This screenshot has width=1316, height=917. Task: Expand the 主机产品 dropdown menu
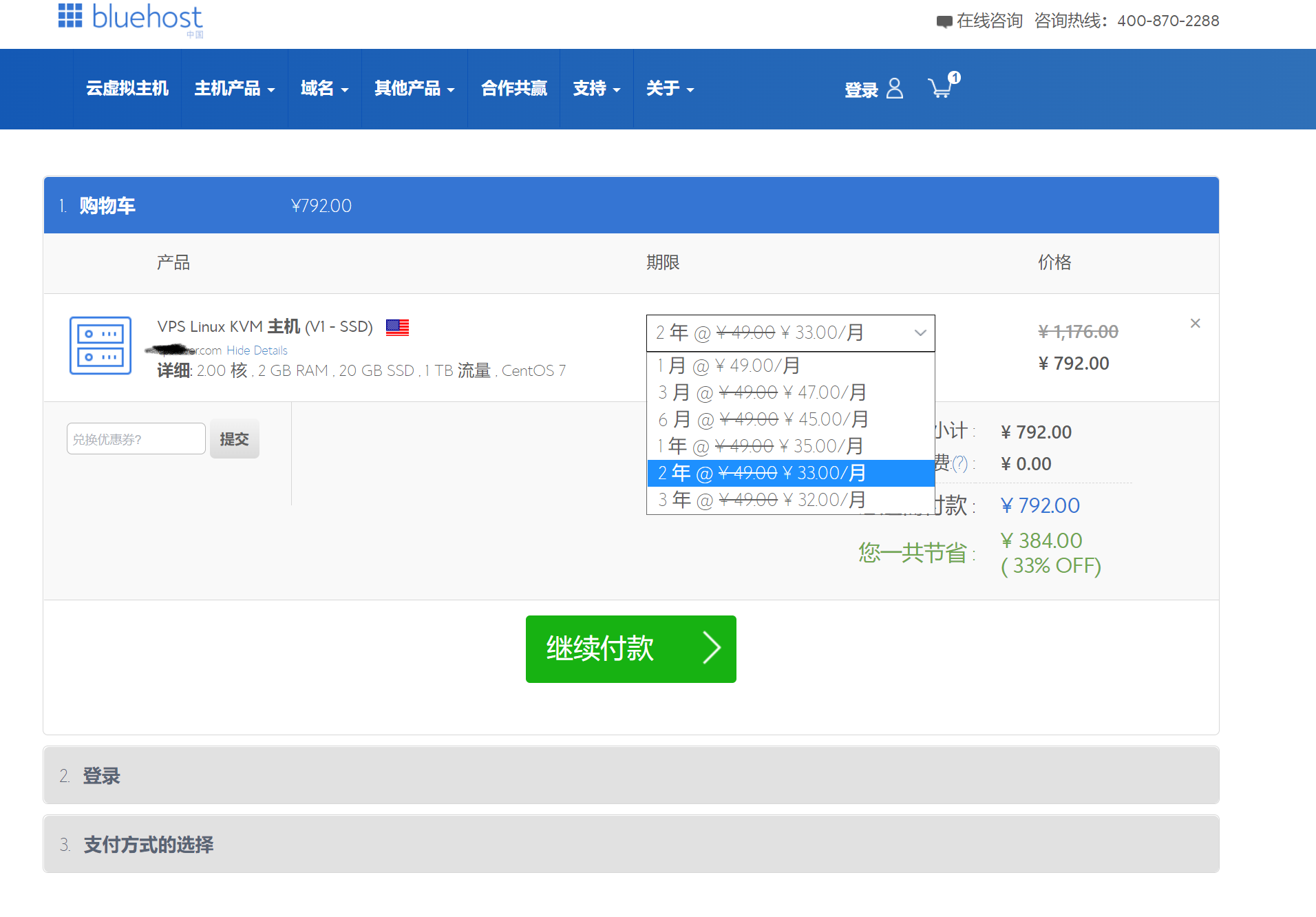coord(235,89)
